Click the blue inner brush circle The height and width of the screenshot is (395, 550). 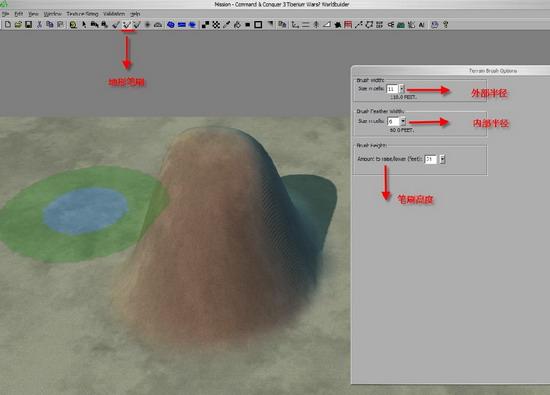click(86, 211)
